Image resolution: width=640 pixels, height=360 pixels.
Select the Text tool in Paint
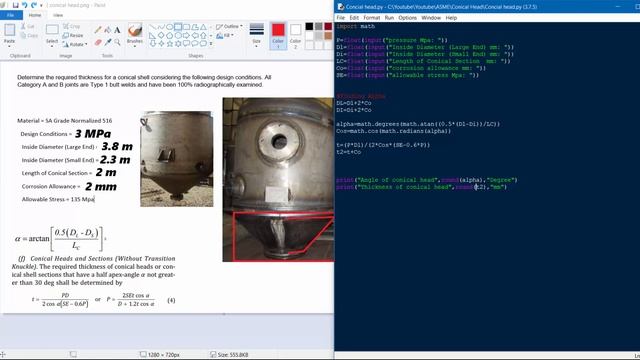(117, 30)
